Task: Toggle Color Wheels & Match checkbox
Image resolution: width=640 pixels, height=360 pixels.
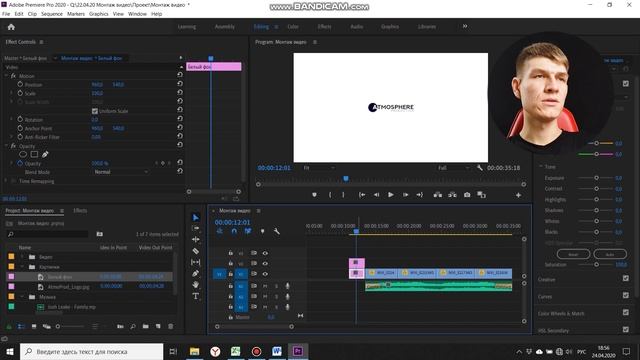Action: point(626,312)
